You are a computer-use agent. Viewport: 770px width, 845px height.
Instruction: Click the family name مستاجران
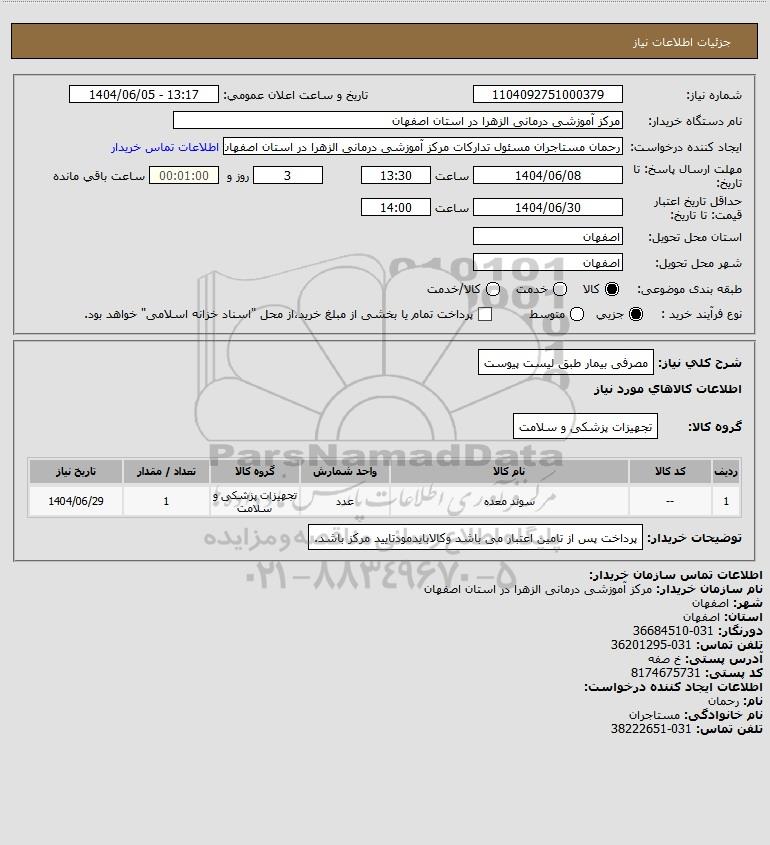[x=654, y=715]
